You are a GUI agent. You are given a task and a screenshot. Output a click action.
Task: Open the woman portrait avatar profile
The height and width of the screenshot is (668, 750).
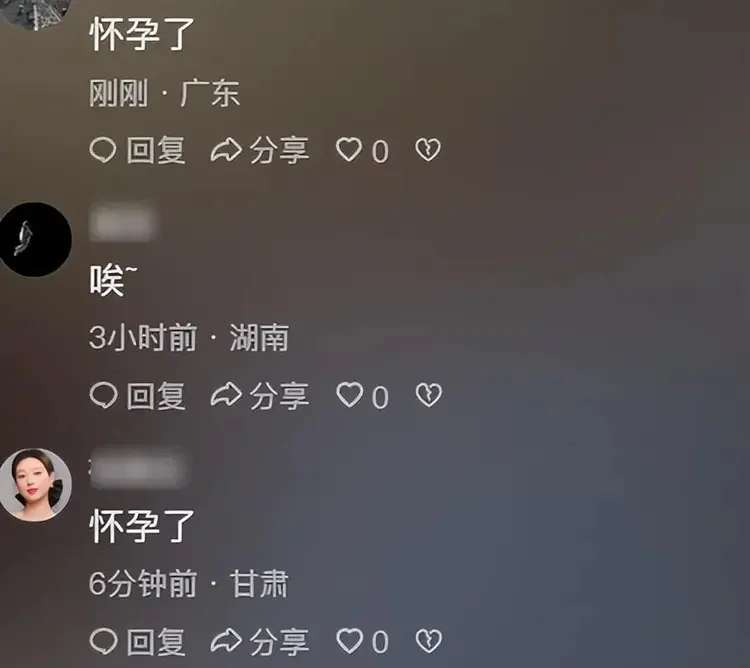pyautogui.click(x=35, y=484)
